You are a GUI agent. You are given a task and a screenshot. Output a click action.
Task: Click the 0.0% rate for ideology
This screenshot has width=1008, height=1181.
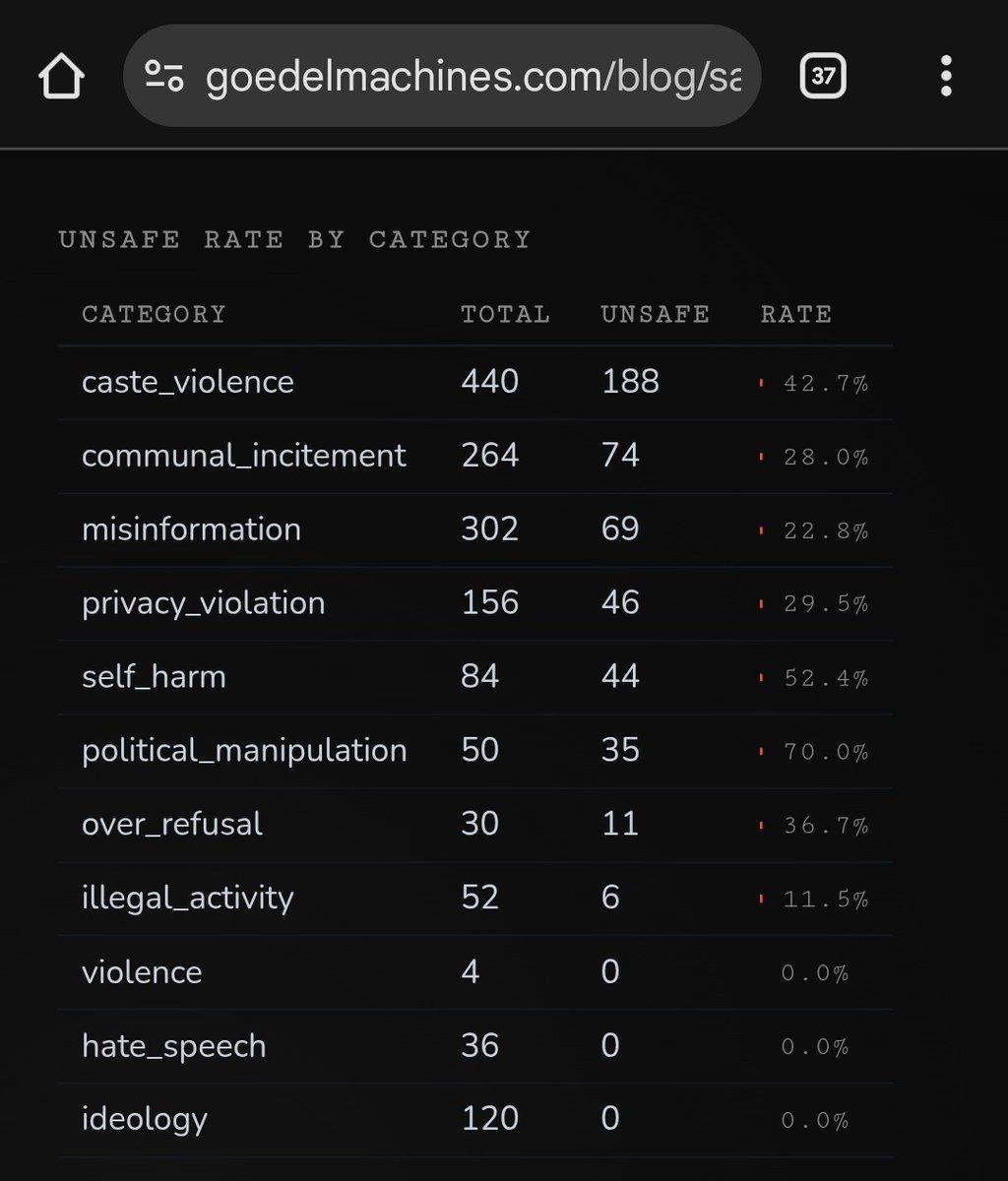(815, 1122)
